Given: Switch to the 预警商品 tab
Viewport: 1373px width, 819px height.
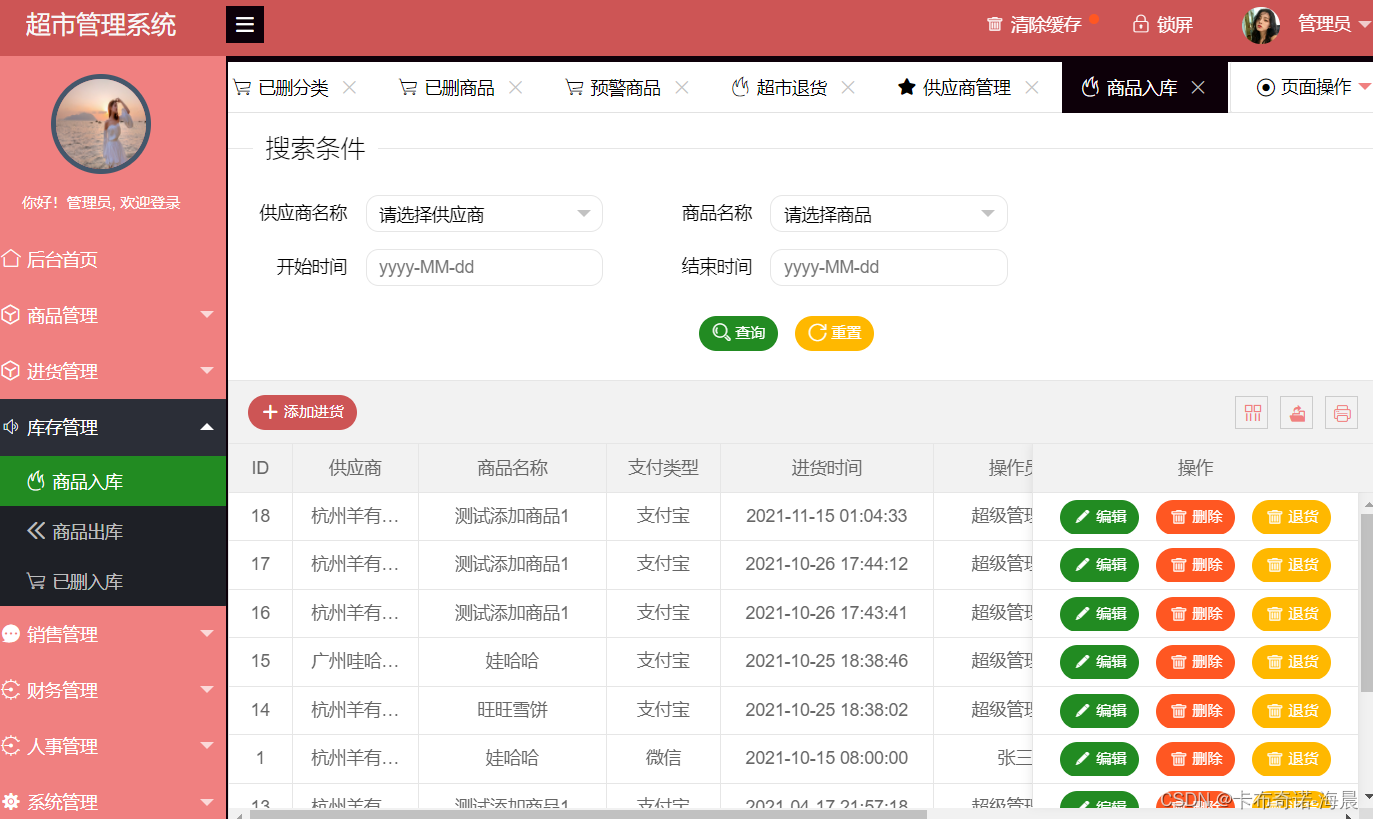Looking at the screenshot, I should pos(625,88).
